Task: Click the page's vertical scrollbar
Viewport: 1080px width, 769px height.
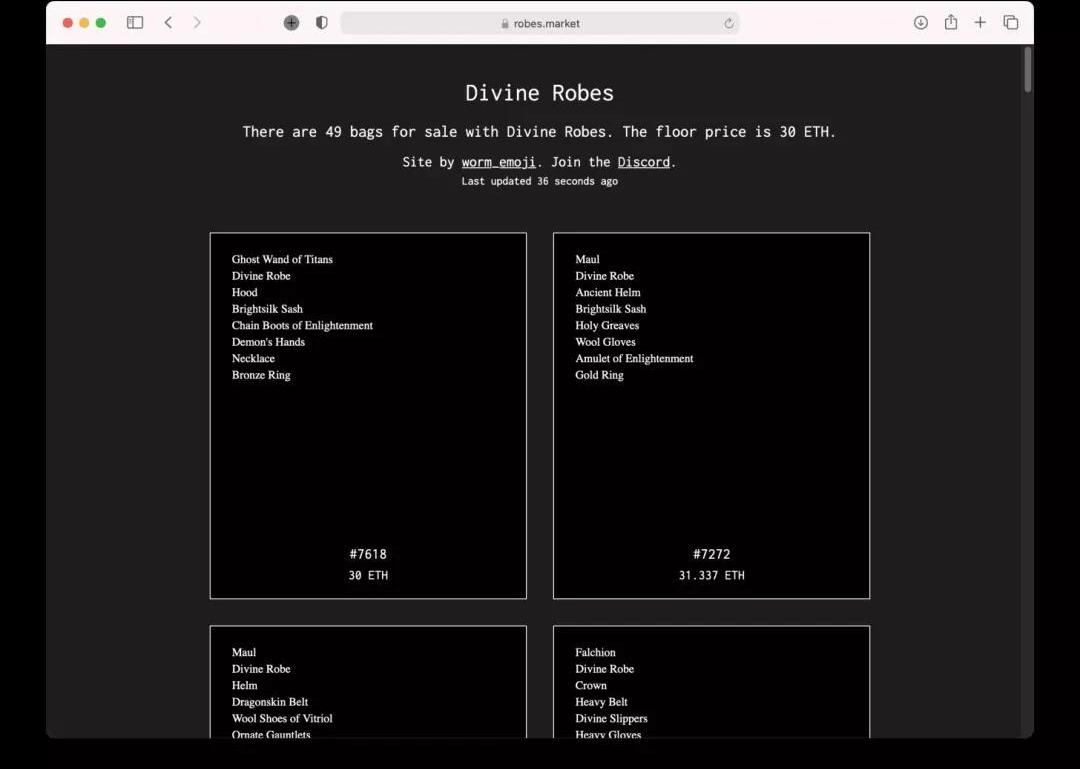Action: (1027, 70)
